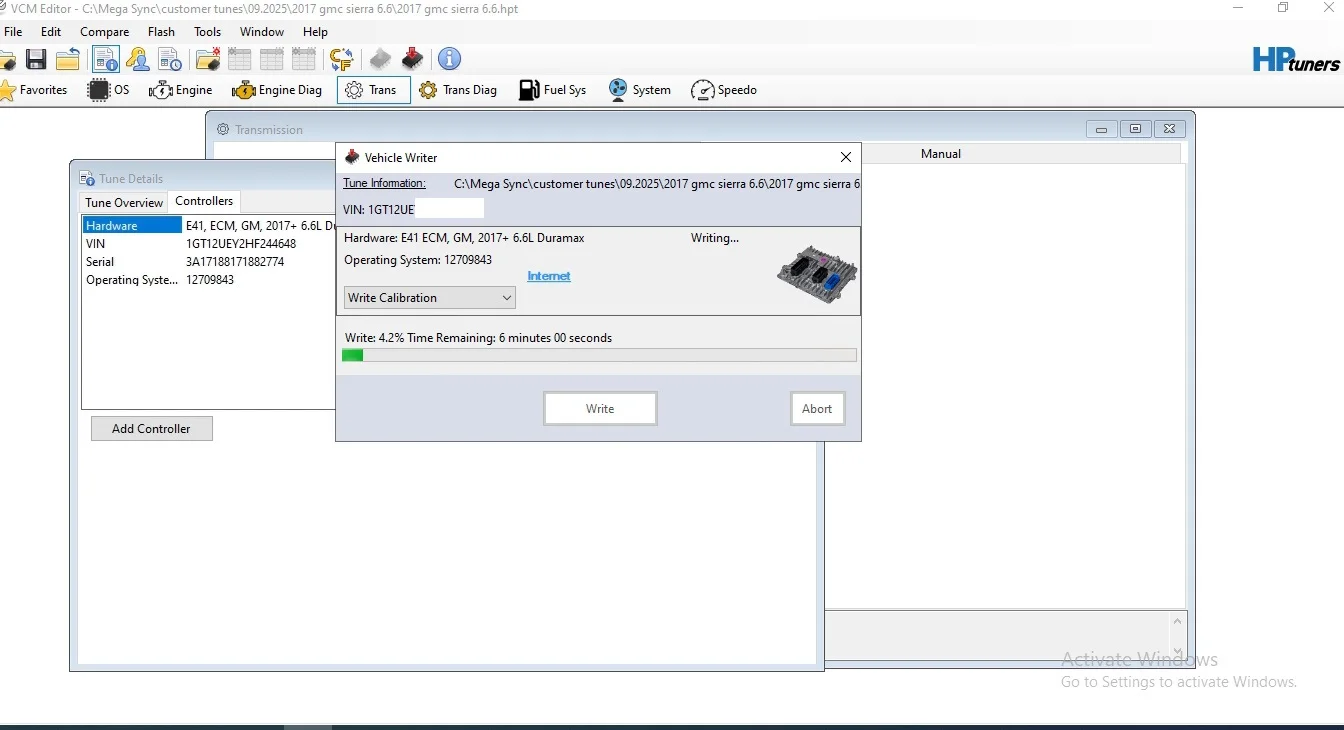This screenshot has width=1344, height=730.
Task: Click the Write progress status text
Action: click(x=478, y=338)
